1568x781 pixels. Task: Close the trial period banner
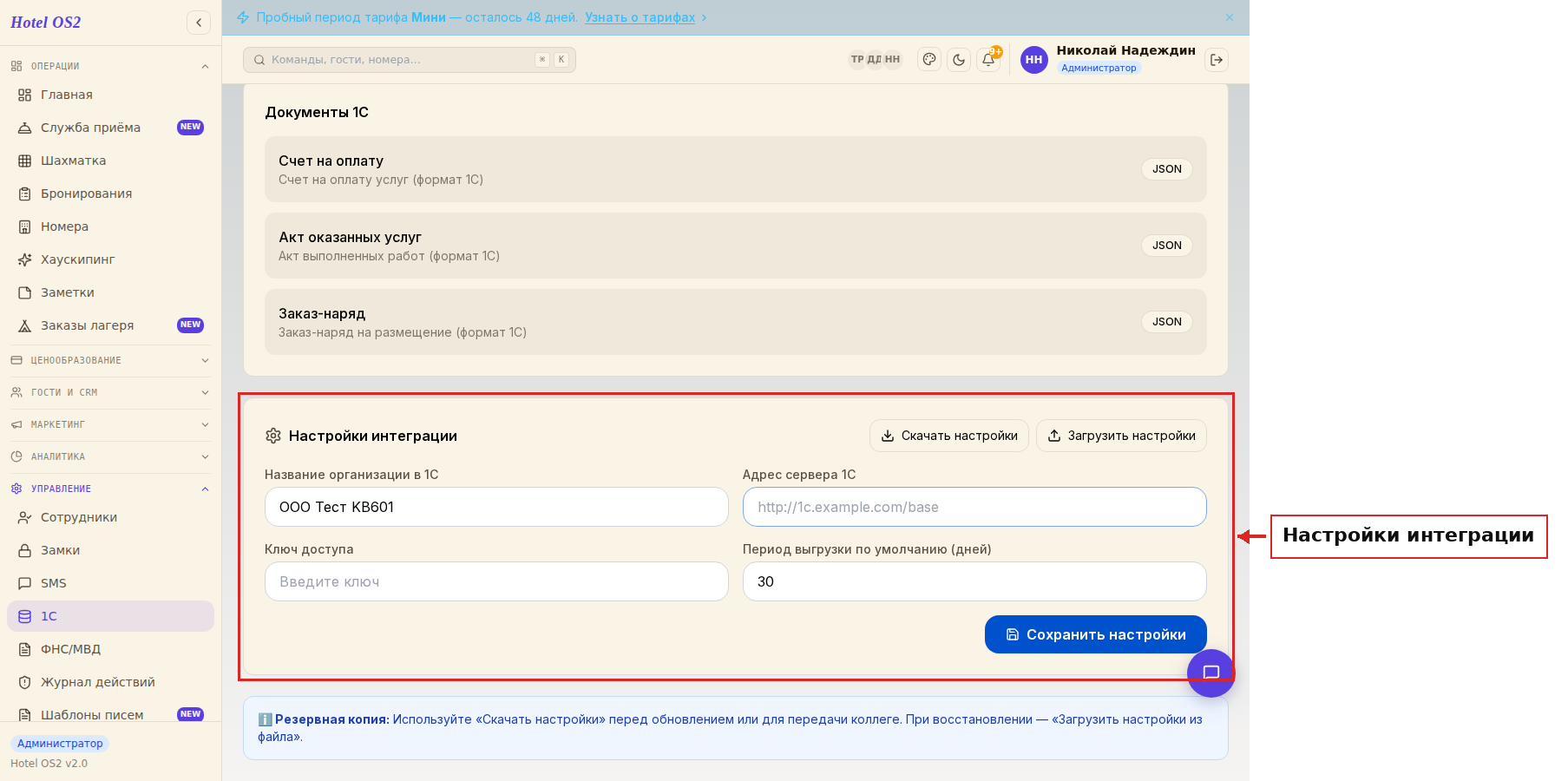[x=1230, y=17]
